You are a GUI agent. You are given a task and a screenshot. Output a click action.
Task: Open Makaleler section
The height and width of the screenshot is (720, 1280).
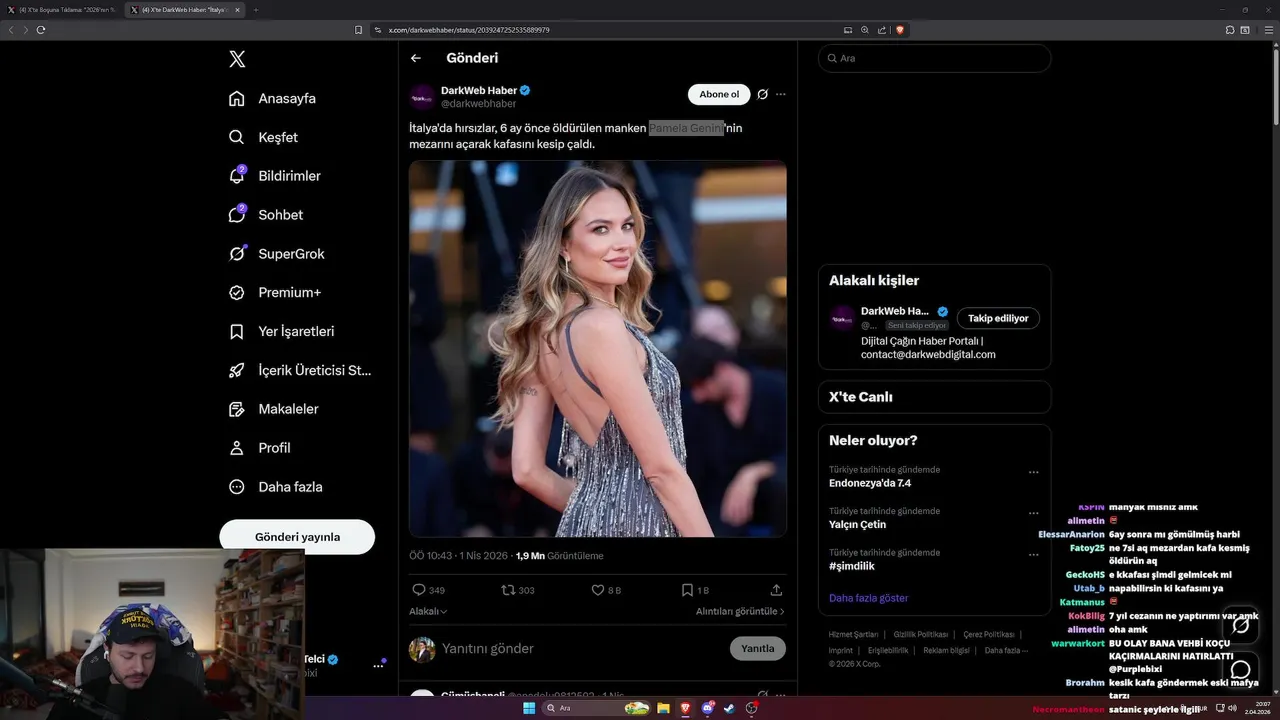pyautogui.click(x=273, y=409)
